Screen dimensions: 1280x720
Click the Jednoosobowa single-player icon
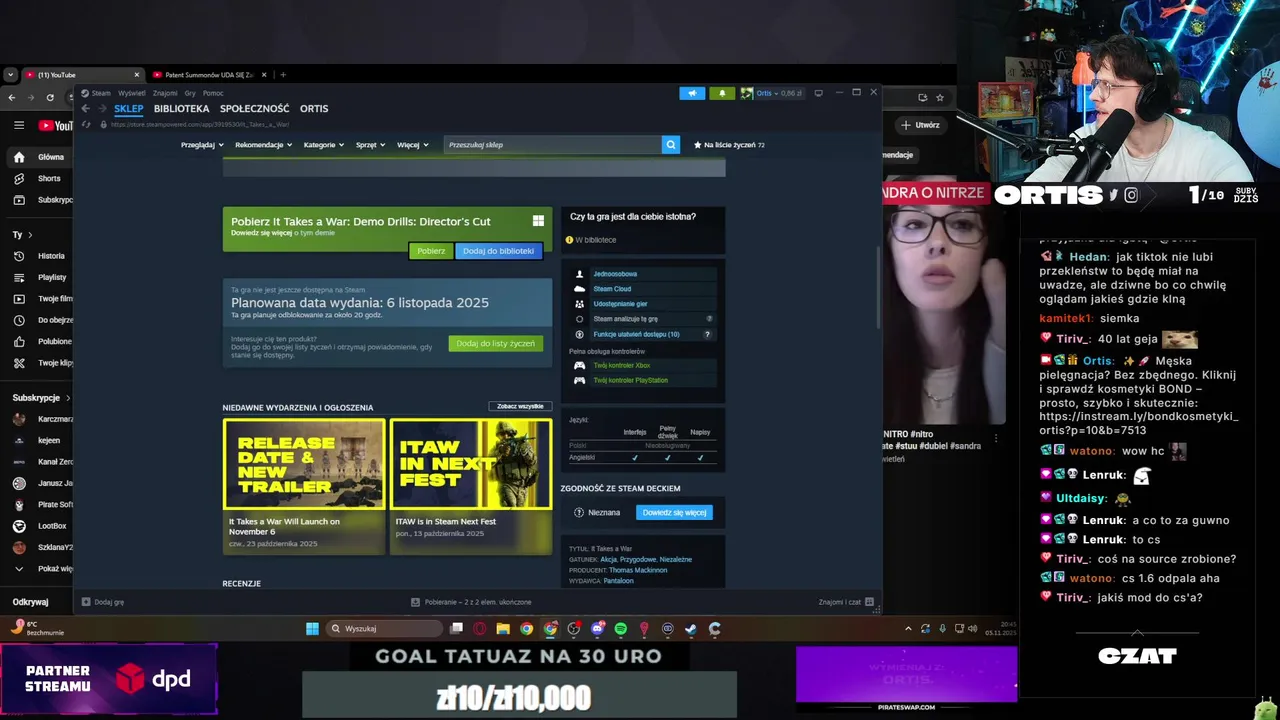(579, 274)
